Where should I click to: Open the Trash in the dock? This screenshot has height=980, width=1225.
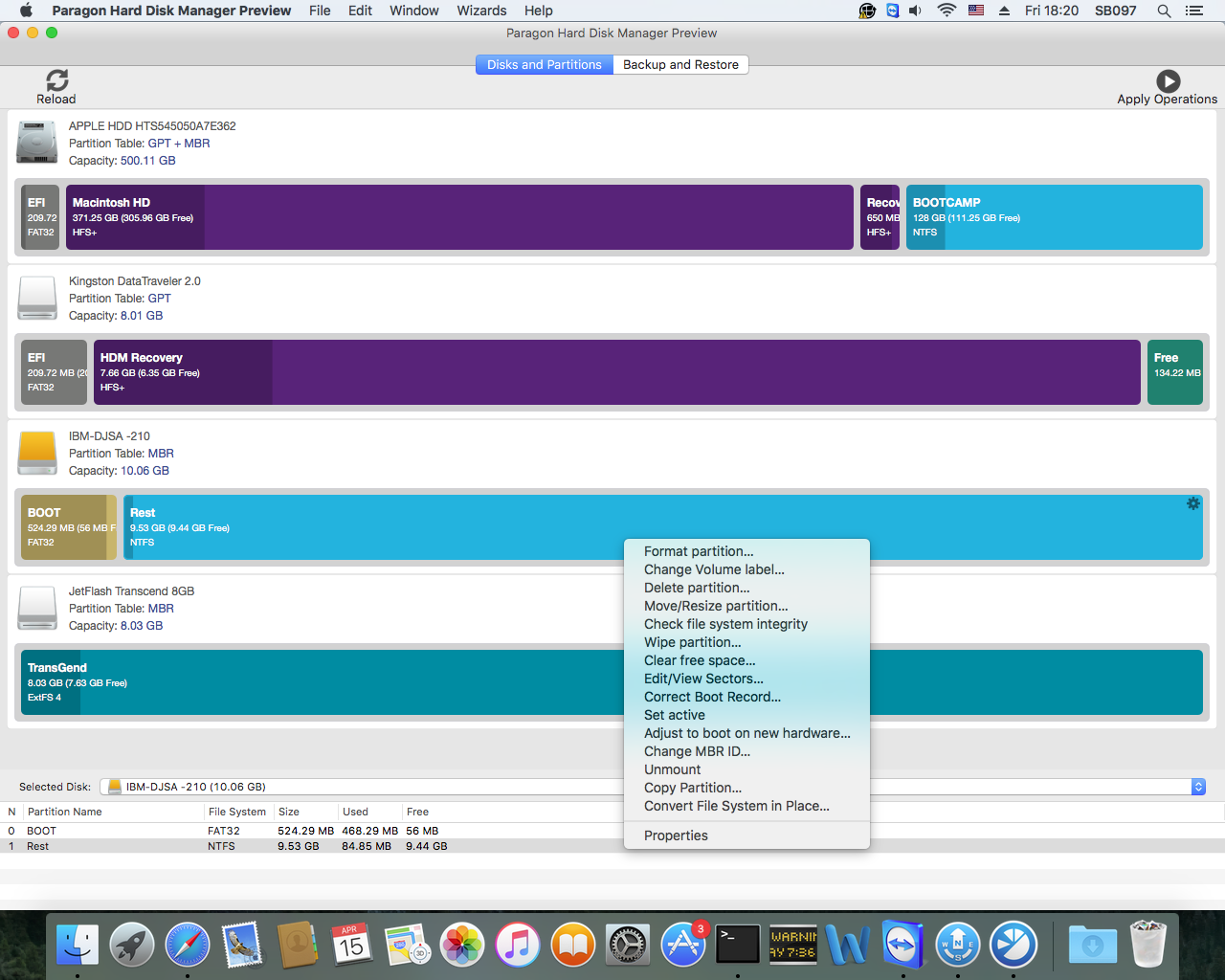click(x=1147, y=946)
